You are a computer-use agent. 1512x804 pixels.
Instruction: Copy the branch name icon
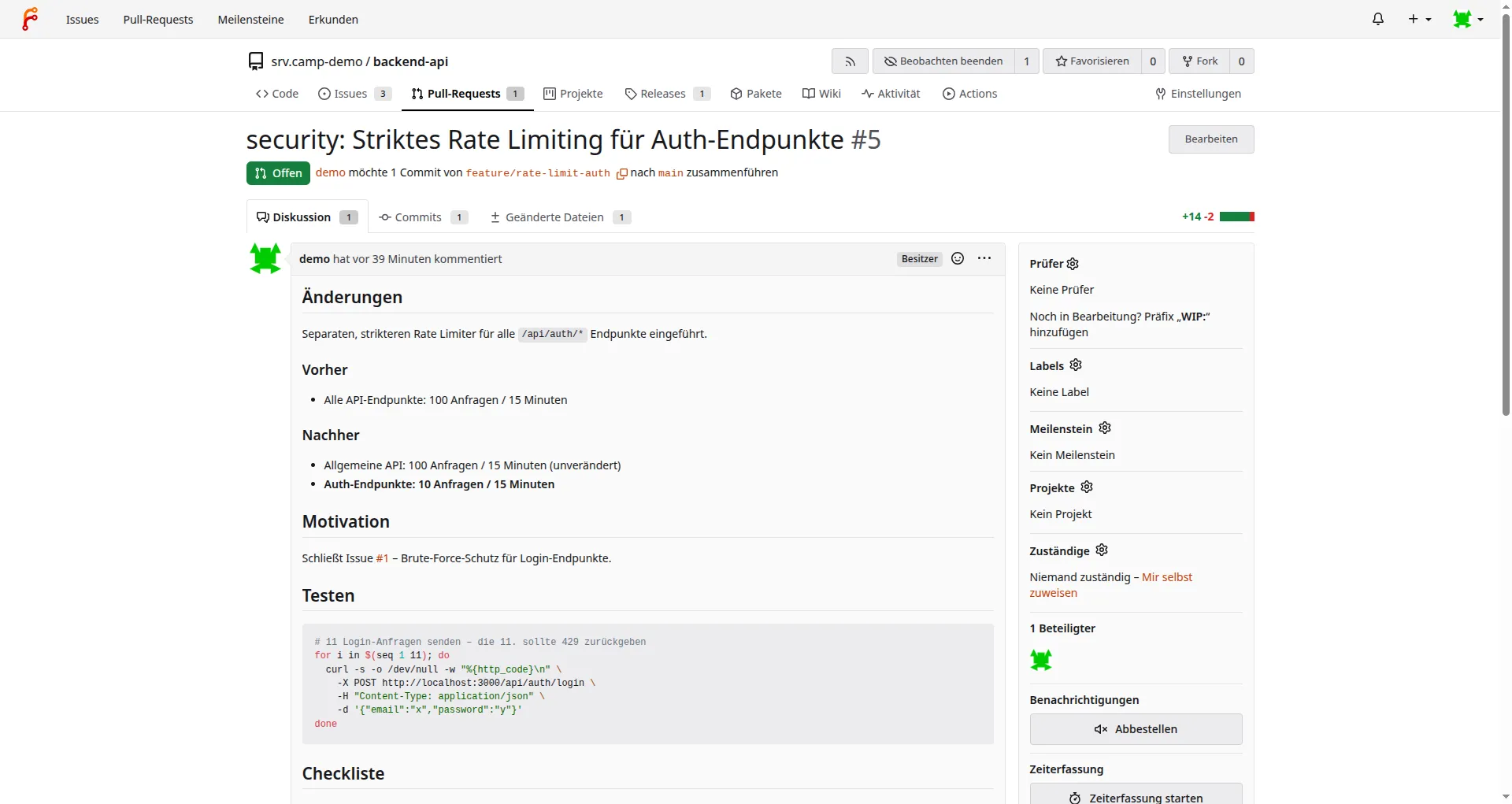(x=621, y=174)
